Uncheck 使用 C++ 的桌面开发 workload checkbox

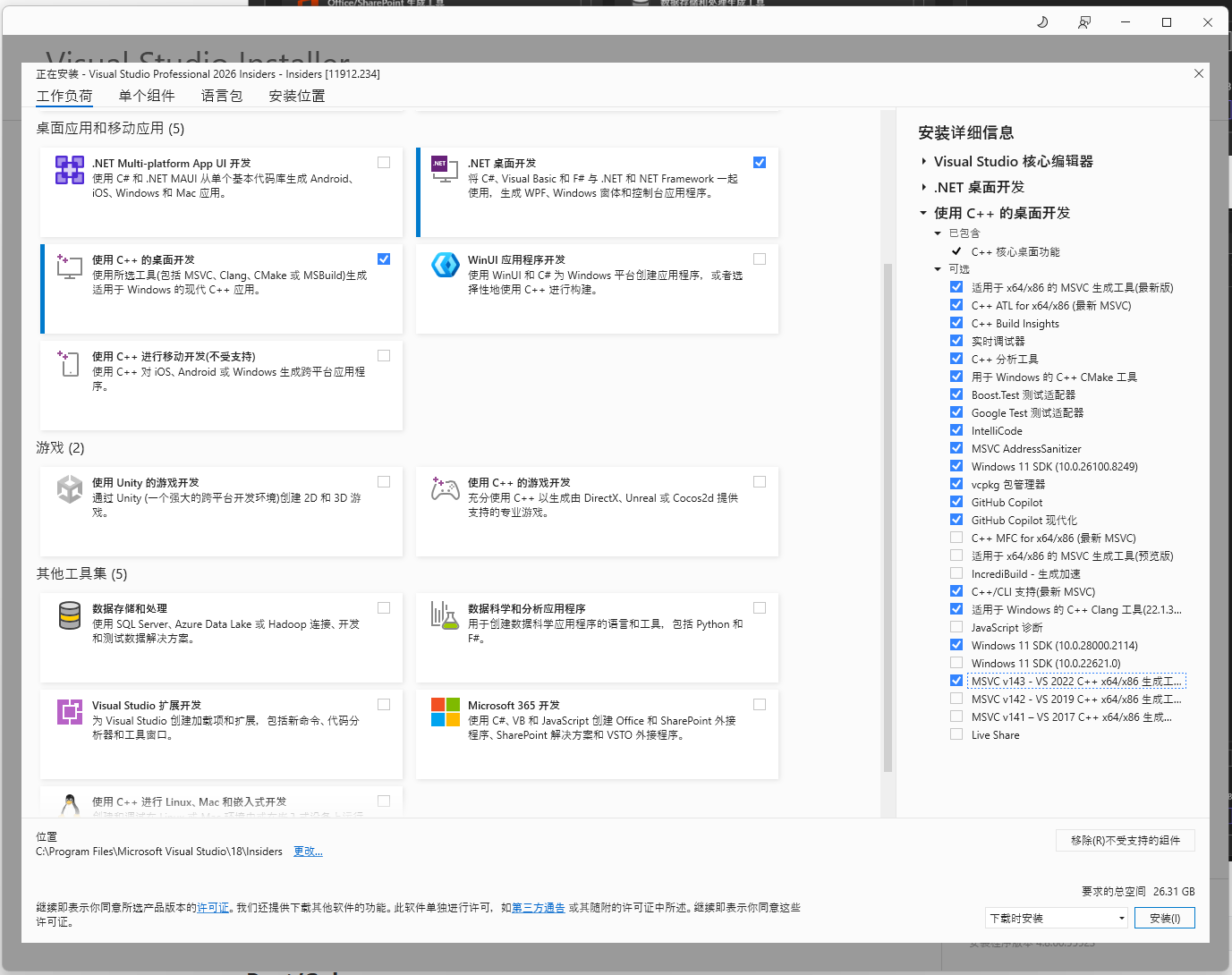[384, 259]
